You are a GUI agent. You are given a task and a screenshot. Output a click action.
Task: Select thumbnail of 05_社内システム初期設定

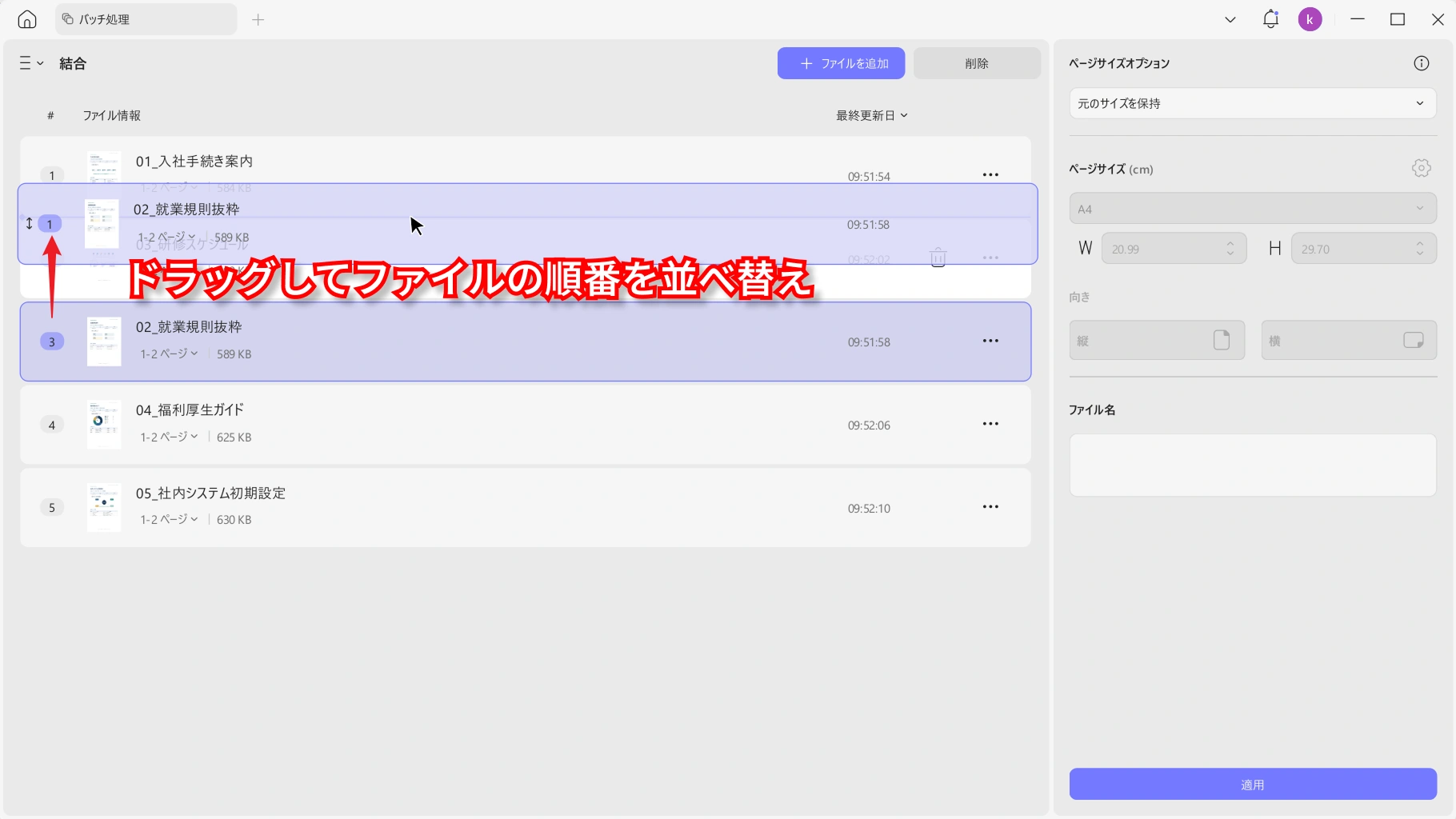(104, 507)
